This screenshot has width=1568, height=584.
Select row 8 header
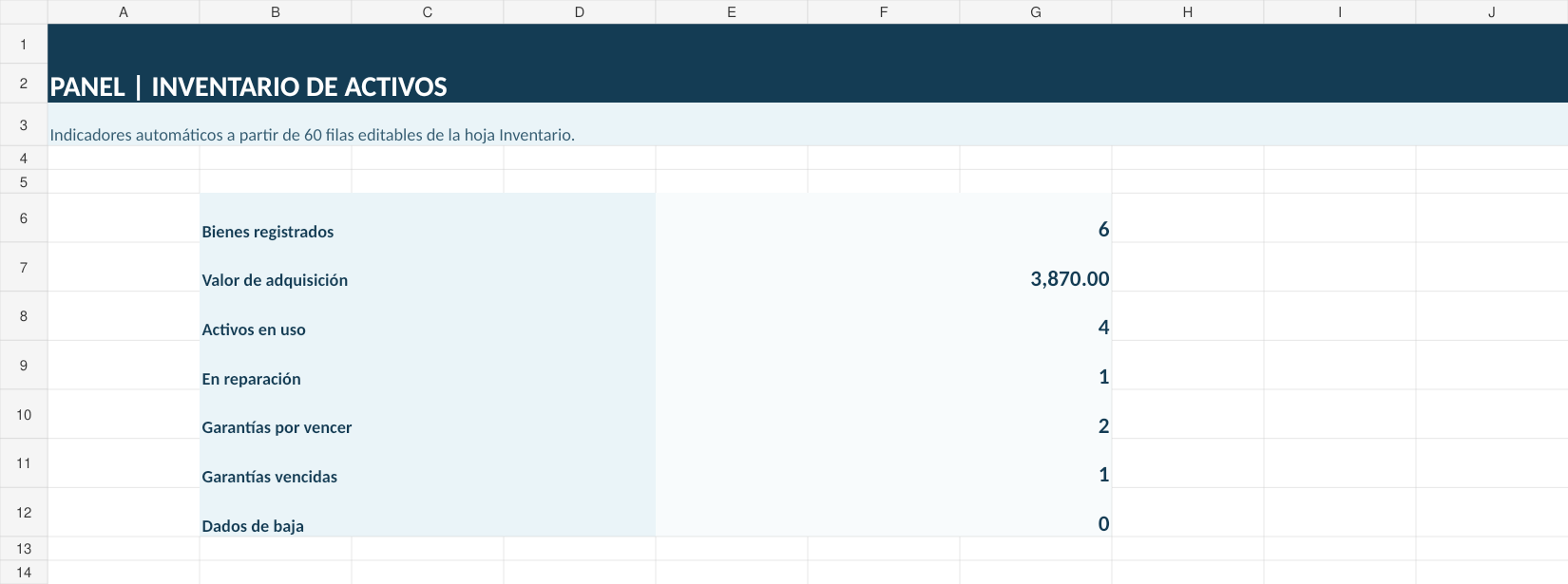[24, 316]
